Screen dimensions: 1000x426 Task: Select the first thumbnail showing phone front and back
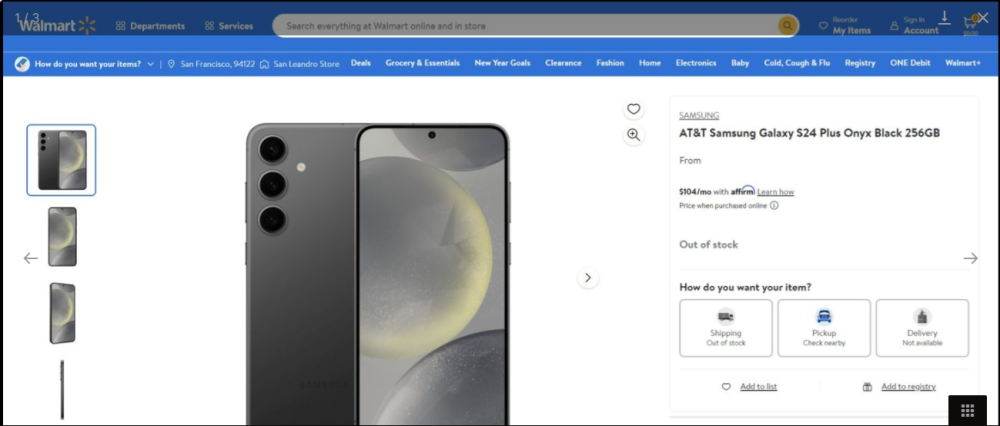pos(61,160)
